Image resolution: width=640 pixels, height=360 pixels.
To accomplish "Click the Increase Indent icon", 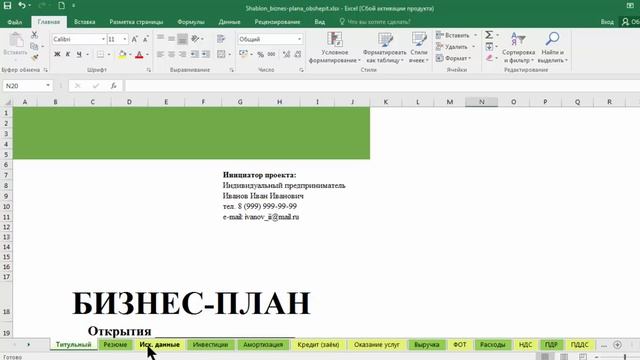I will click(206, 54).
